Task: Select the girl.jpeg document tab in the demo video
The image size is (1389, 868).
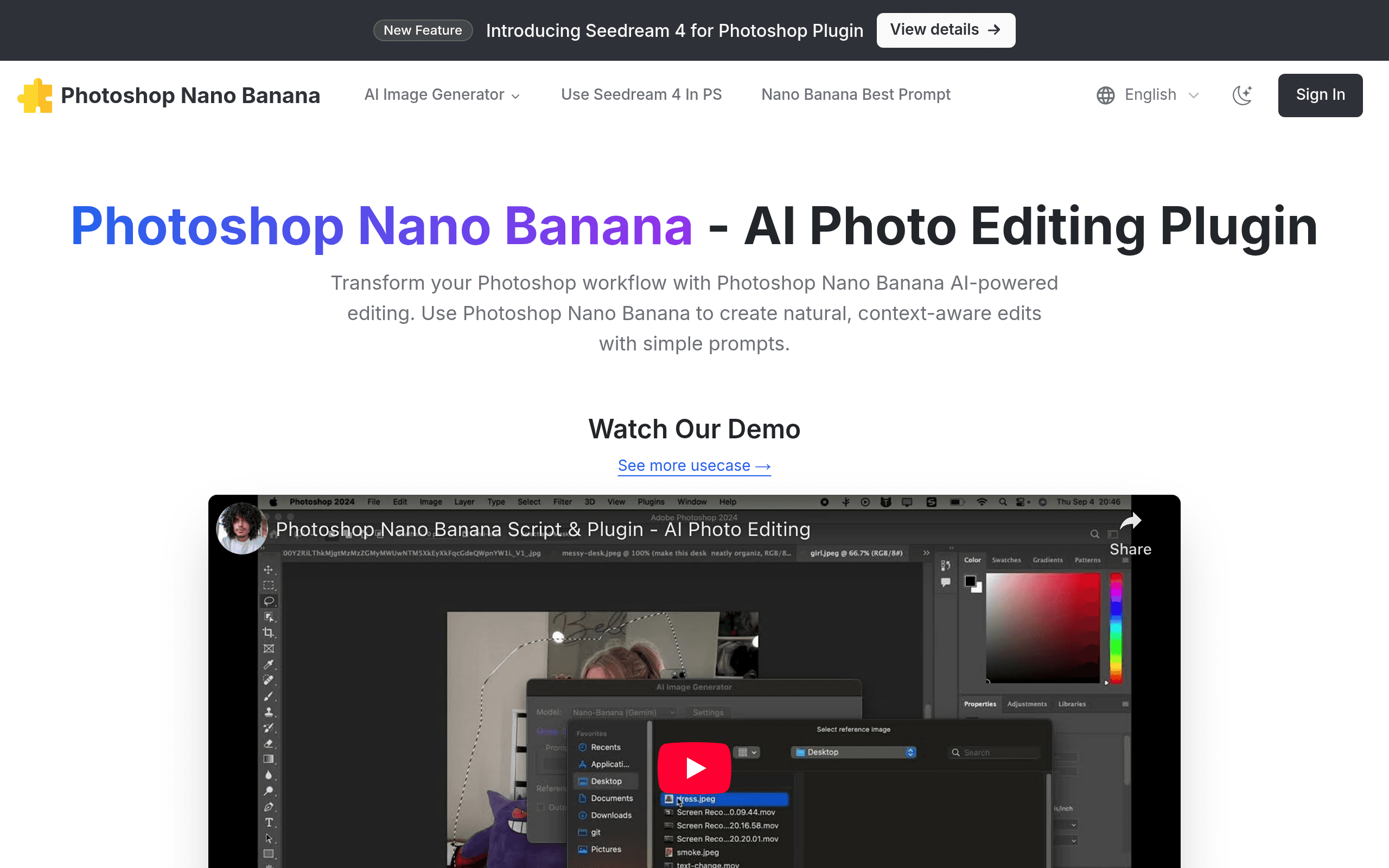Action: (856, 553)
